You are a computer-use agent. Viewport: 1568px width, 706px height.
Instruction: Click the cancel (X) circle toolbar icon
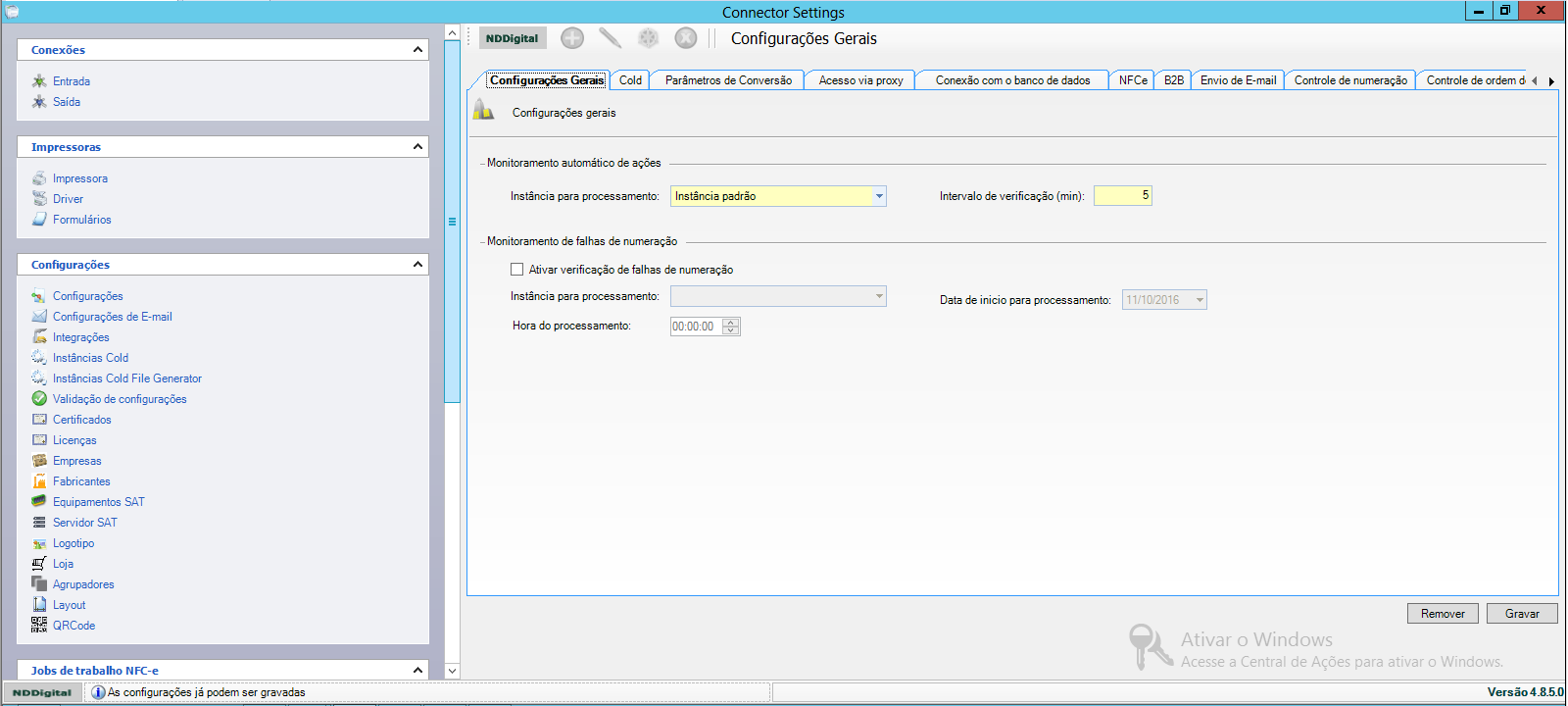pyautogui.click(x=686, y=38)
